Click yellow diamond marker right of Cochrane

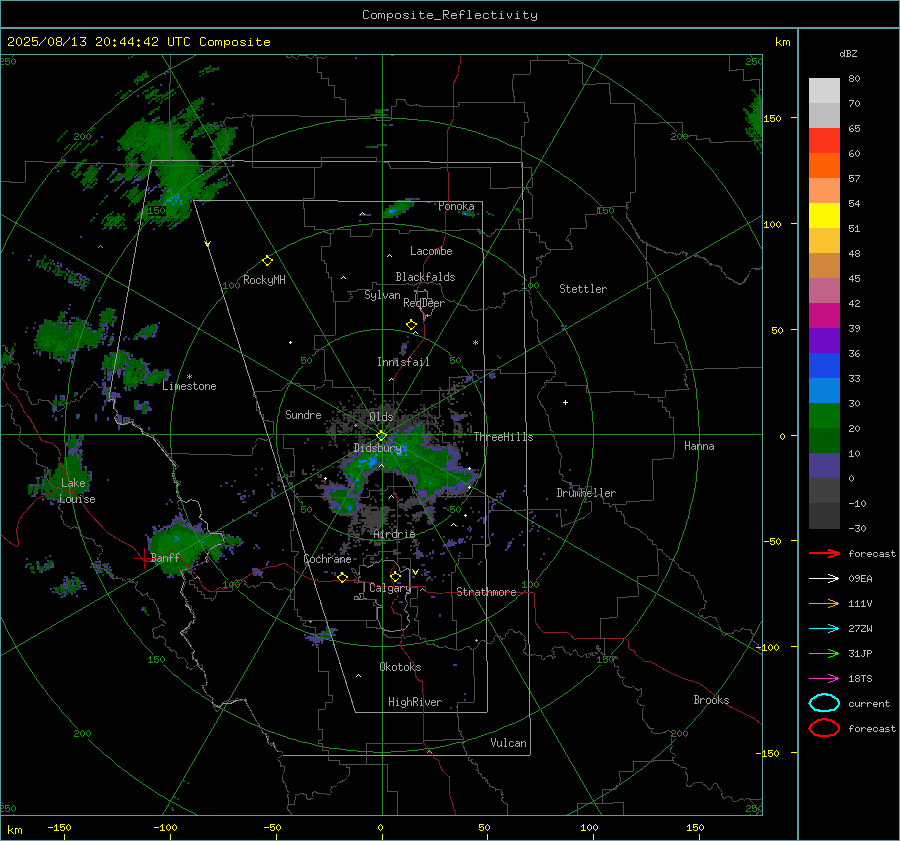[343, 578]
